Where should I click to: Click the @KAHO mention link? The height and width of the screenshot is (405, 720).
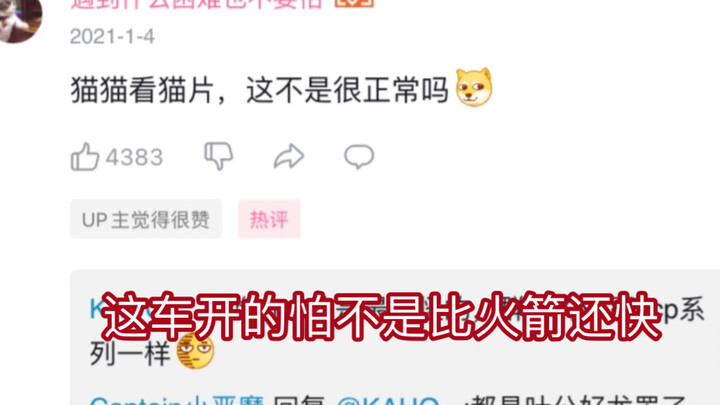(x=388, y=400)
